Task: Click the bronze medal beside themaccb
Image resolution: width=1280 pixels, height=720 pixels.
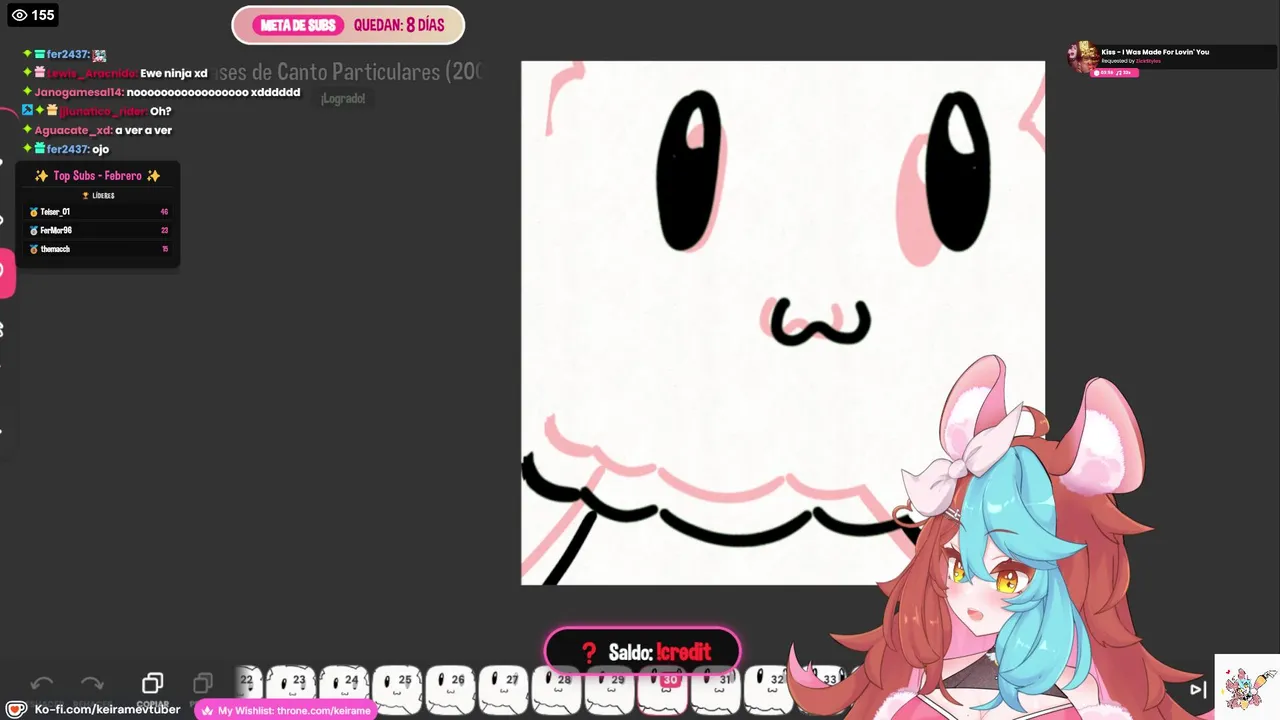Action: (34, 249)
